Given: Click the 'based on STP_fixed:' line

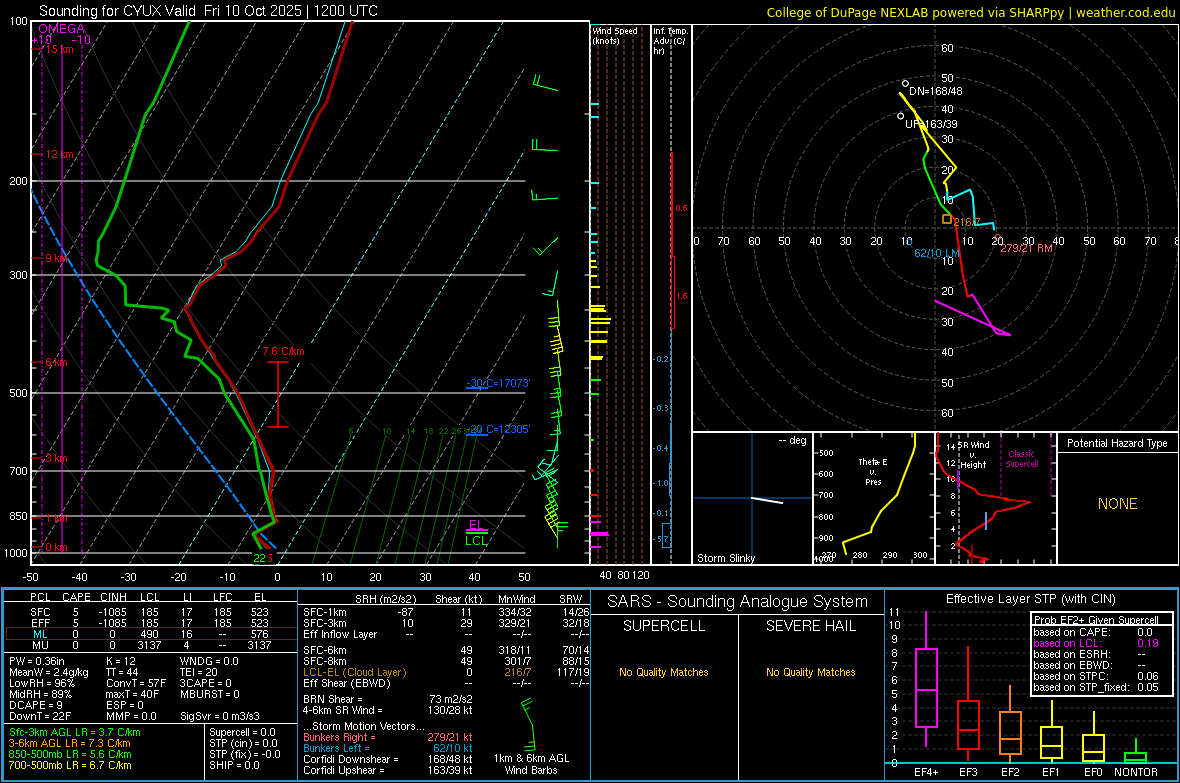Looking at the screenshot, I should tap(1096, 687).
